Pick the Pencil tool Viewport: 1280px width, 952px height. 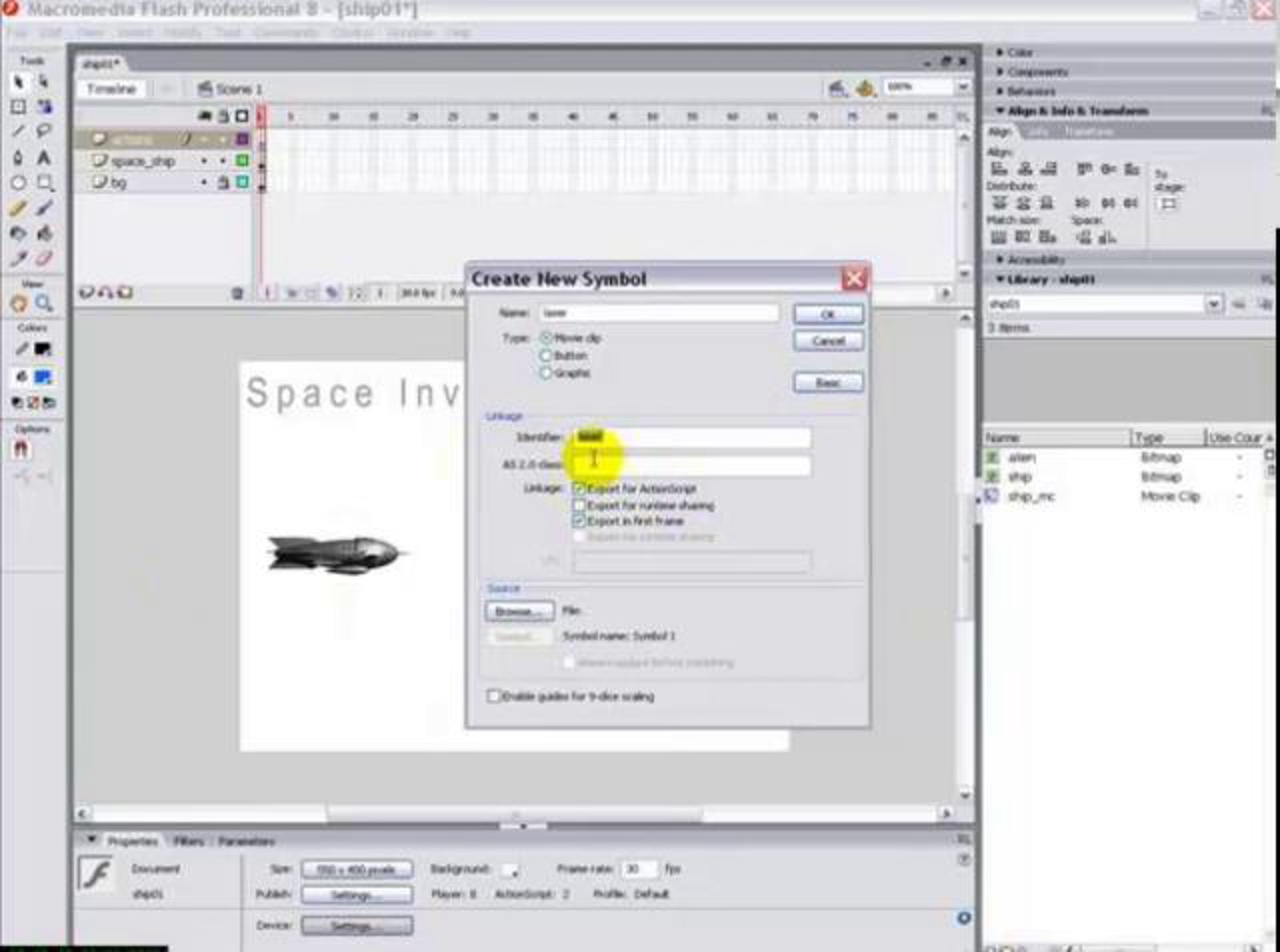click(x=19, y=208)
